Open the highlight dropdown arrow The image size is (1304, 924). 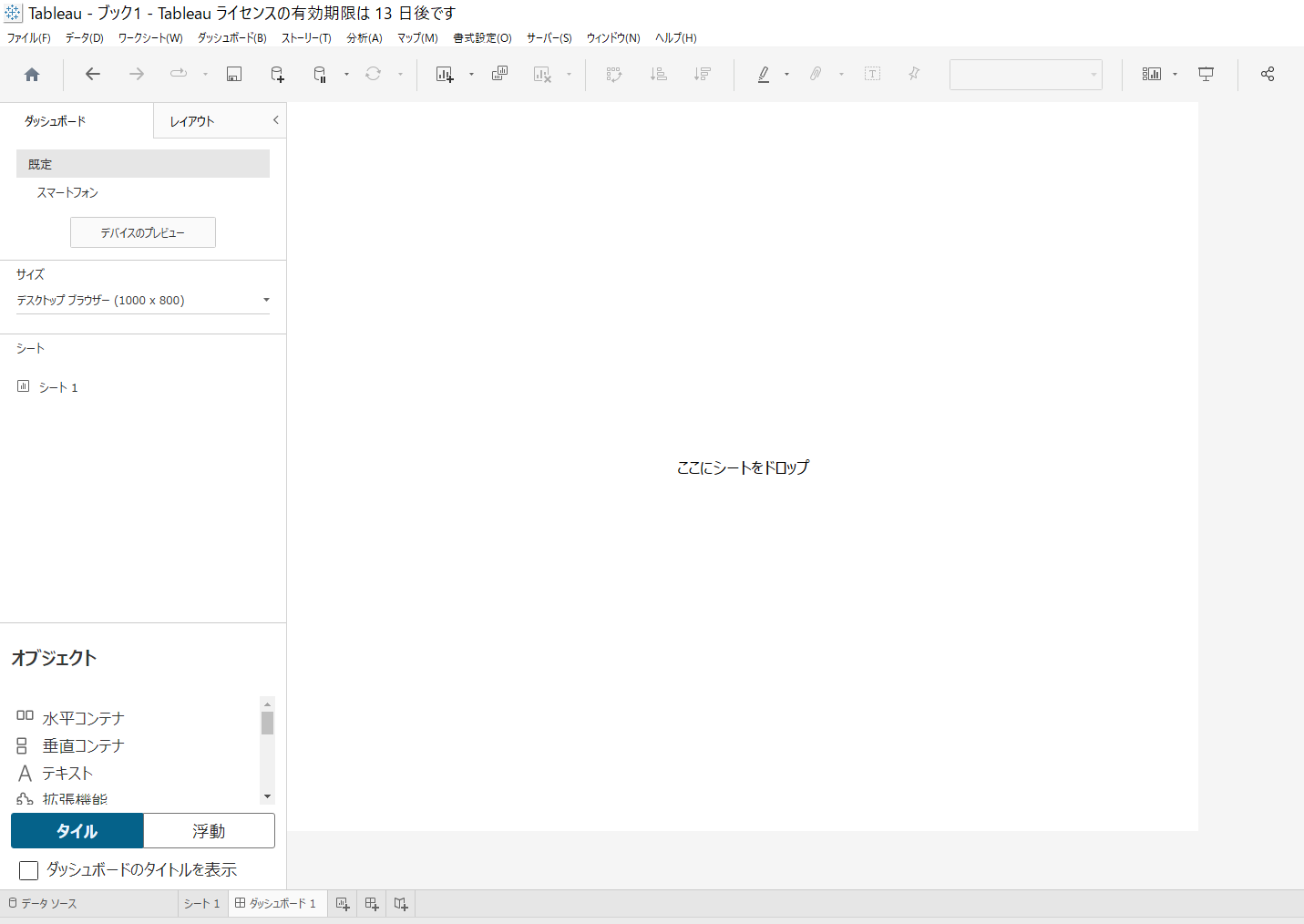click(x=786, y=75)
